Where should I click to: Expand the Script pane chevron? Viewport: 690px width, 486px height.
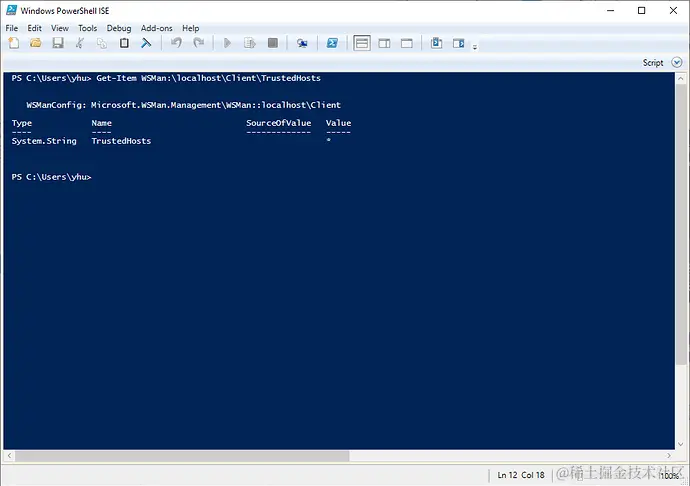tap(677, 63)
